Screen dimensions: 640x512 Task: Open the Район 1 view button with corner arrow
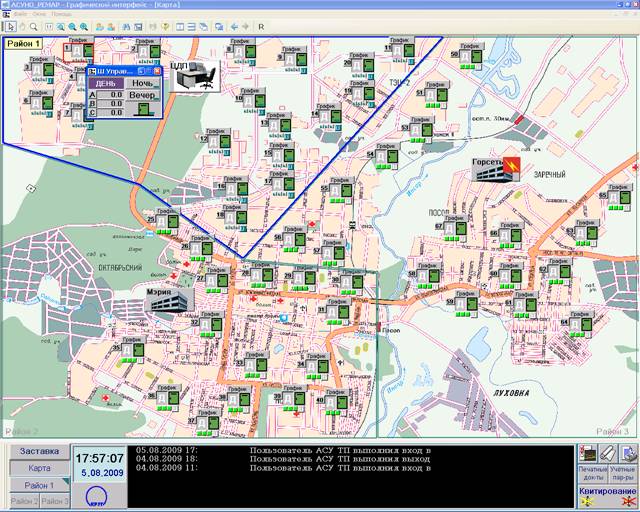[x=40, y=485]
